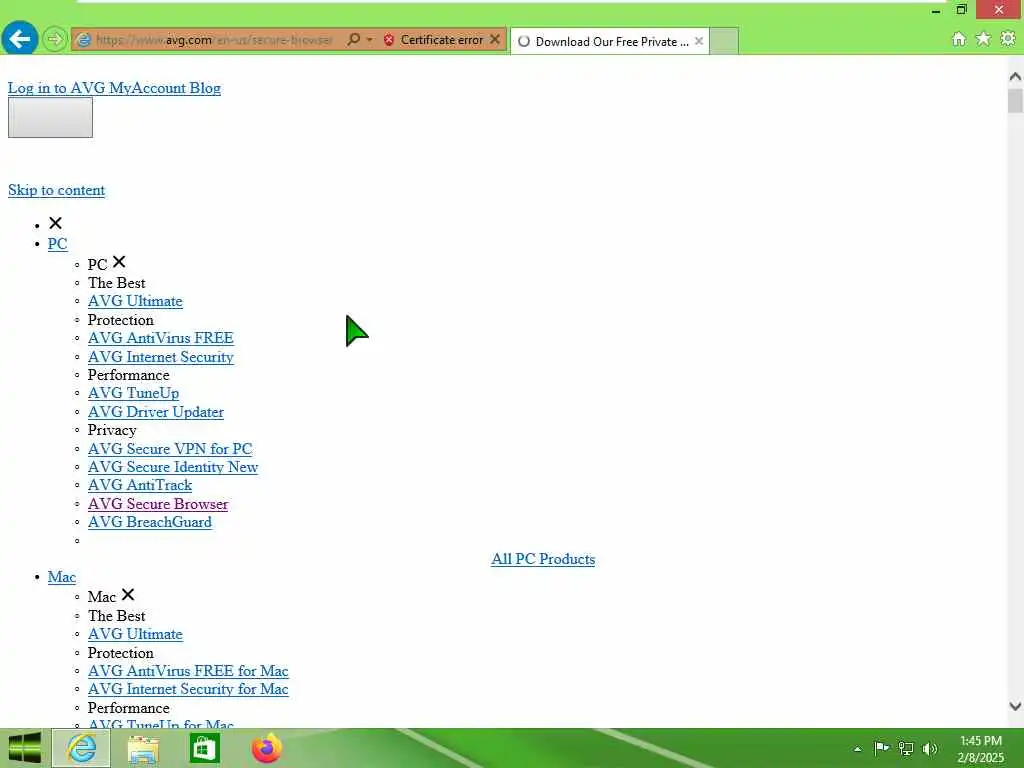Open Favorites with the star icon

click(983, 39)
